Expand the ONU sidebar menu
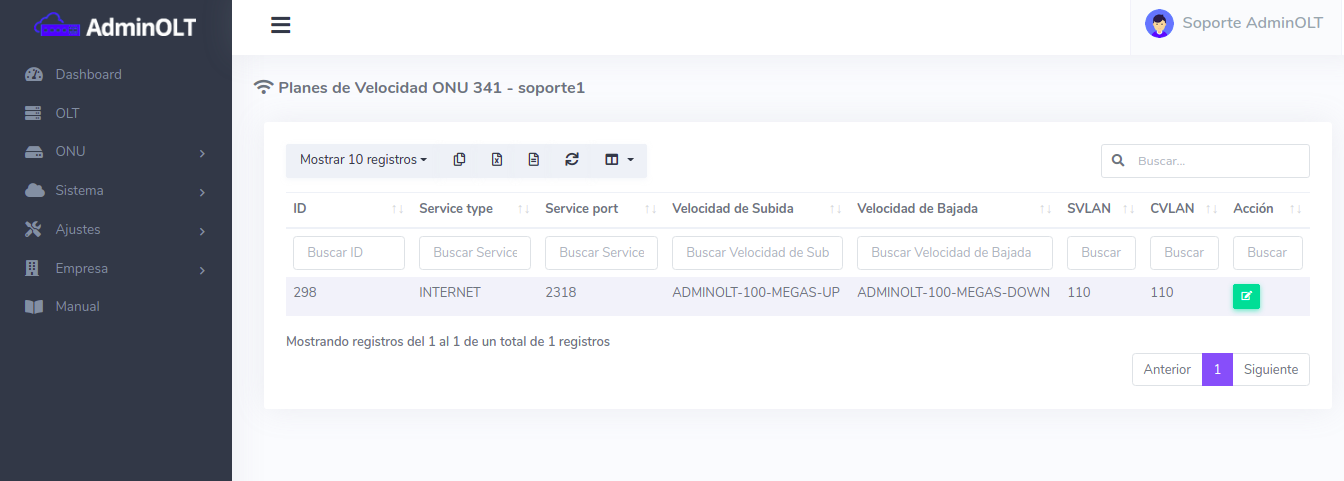Viewport: 1344px width, 481px height. tap(116, 152)
